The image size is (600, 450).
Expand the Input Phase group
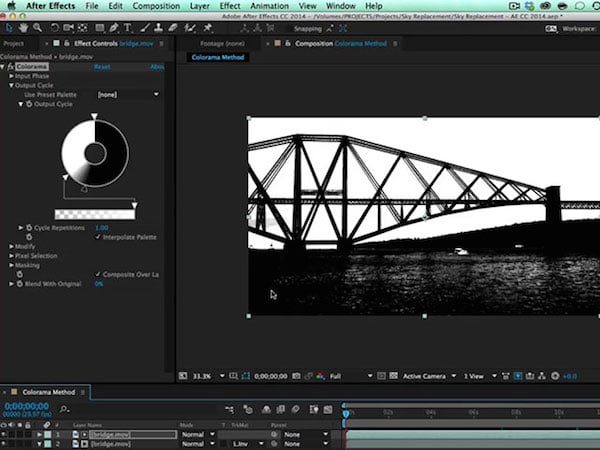11,76
